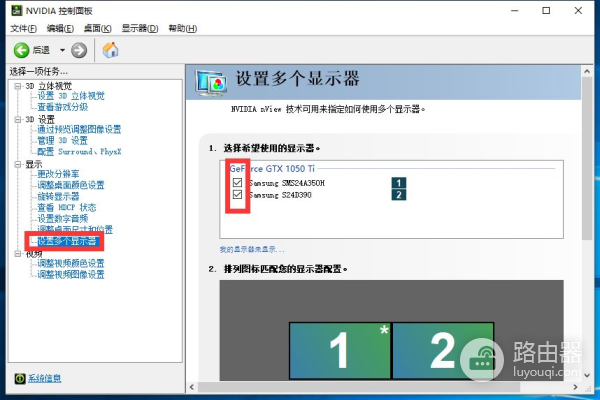The width and height of the screenshot is (600, 400).
Task: Select 通过预览调整图像设置 task
Action: 79,129
